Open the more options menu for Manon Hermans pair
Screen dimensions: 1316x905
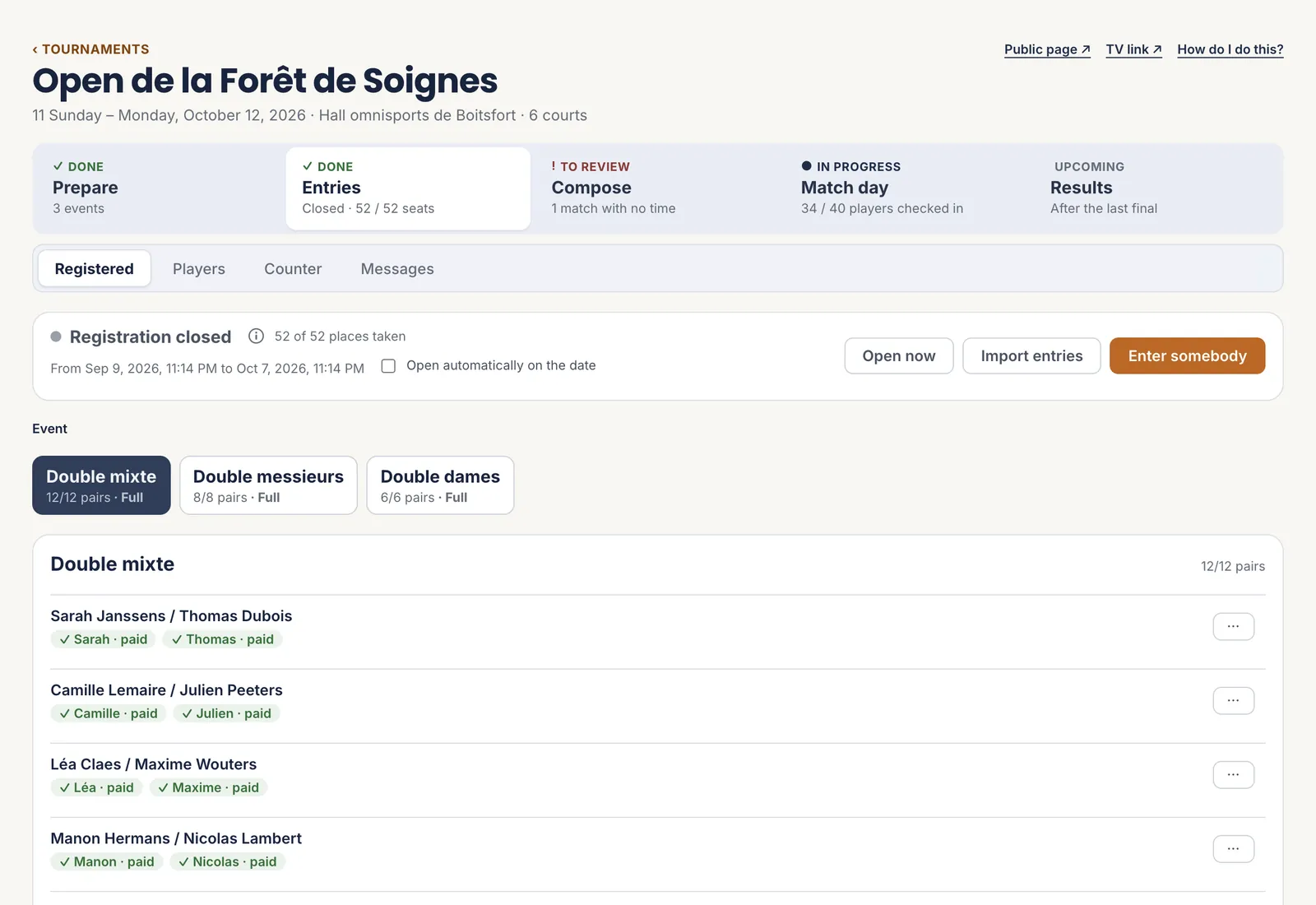tap(1233, 848)
